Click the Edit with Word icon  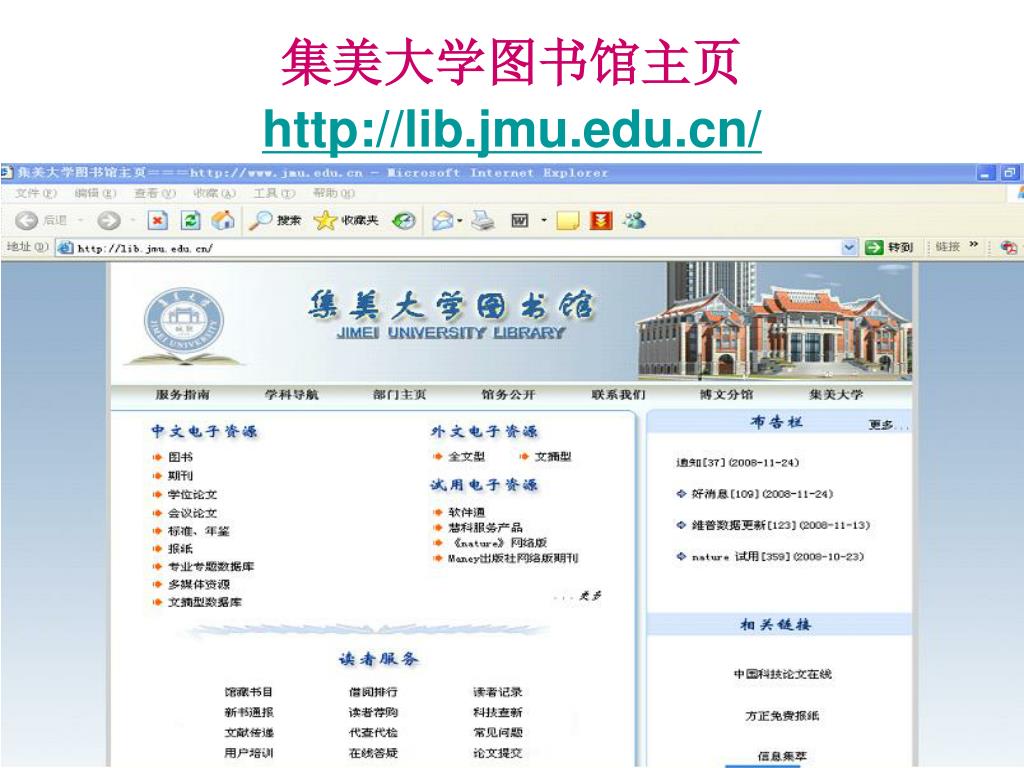tap(520, 221)
